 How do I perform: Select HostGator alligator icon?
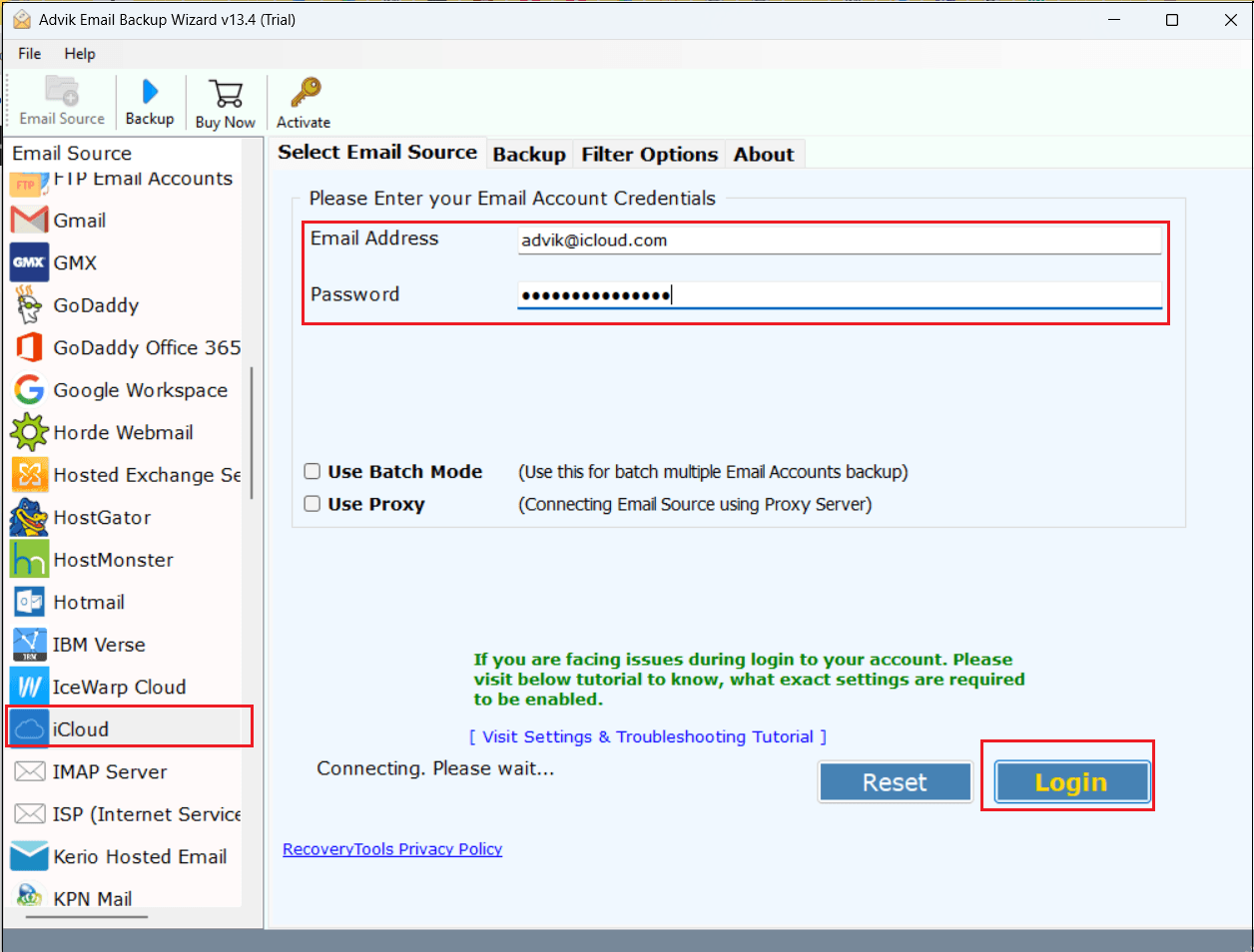[29, 517]
